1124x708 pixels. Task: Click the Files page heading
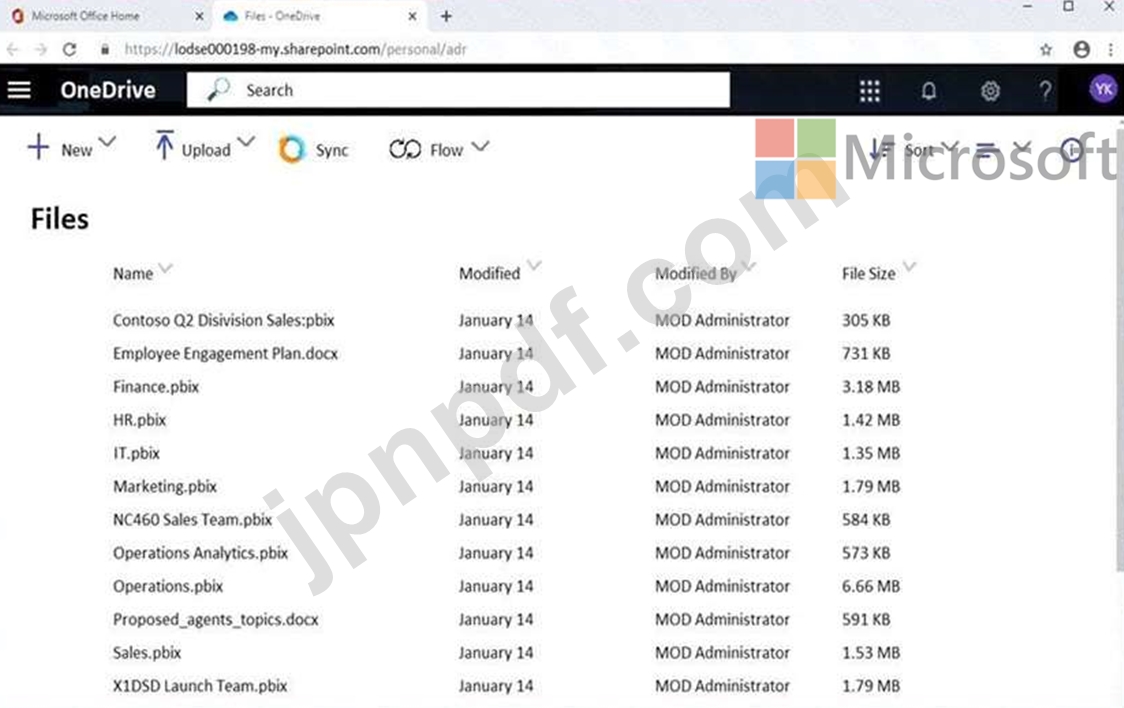[59, 219]
